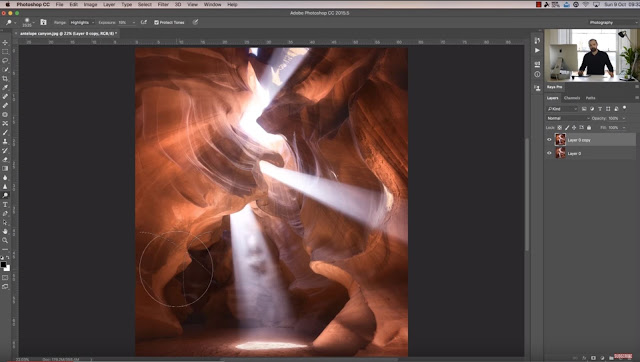Switch to the Paths tab
The width and height of the screenshot is (640, 362).
(x=590, y=98)
